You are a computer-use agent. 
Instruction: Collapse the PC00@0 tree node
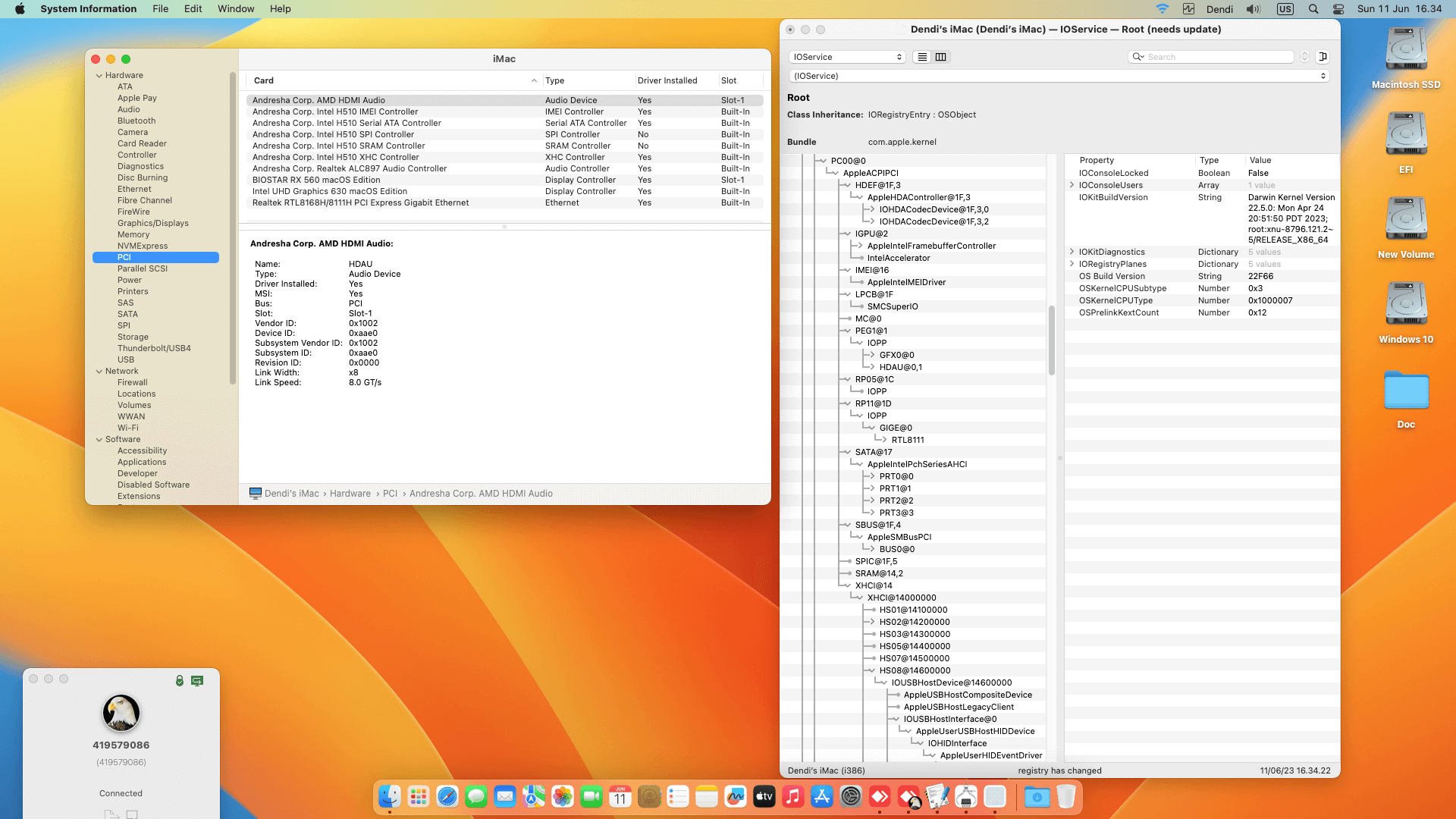[x=823, y=161]
